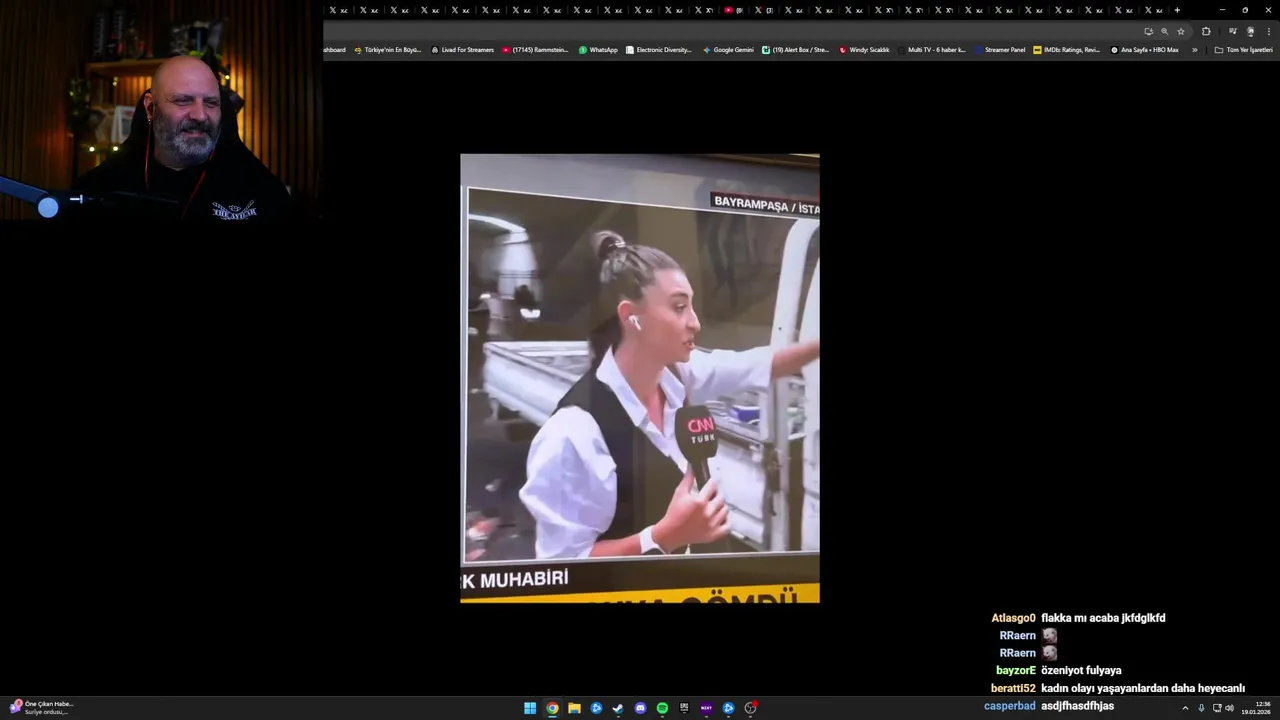
Task: Open Spotify from the taskbar
Action: (x=662, y=708)
